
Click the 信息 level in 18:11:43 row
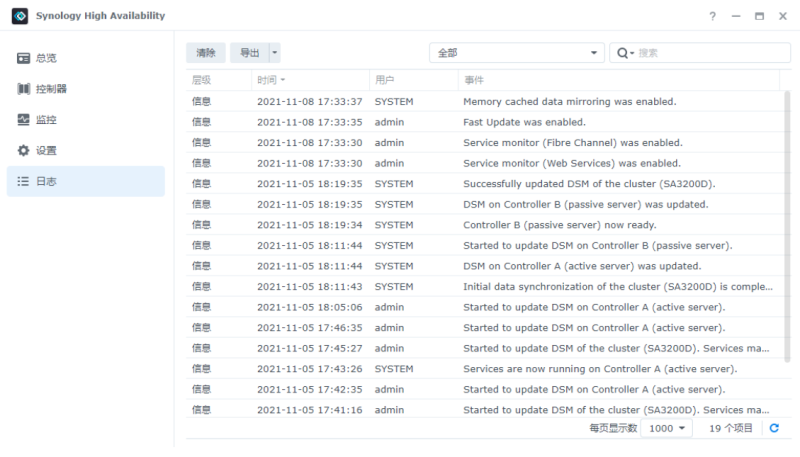click(x=202, y=287)
